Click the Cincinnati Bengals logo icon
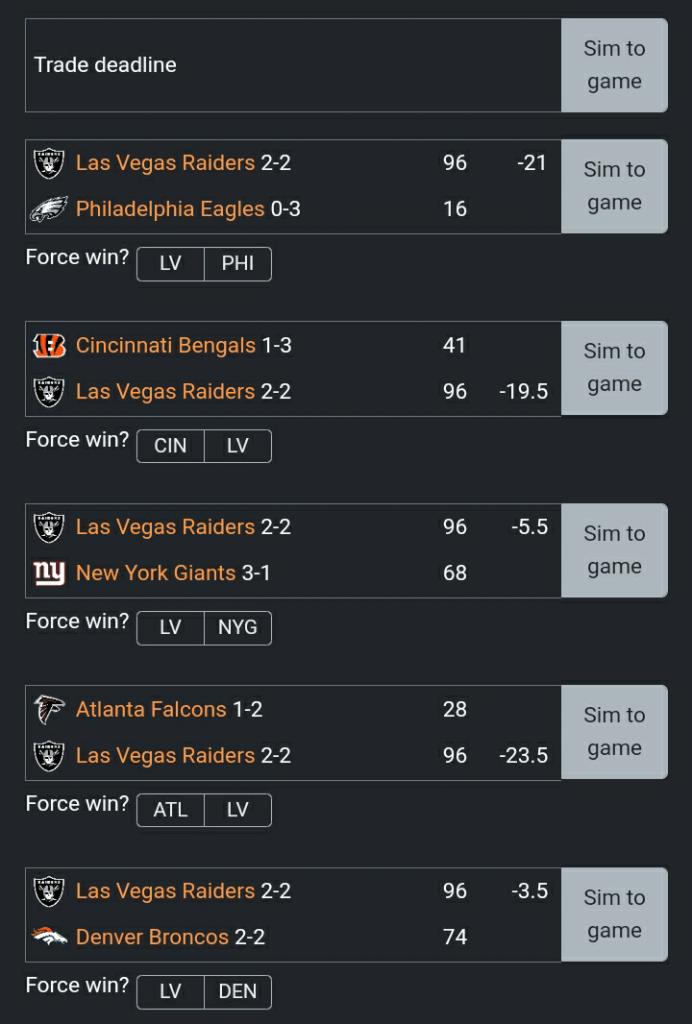Screen dimensions: 692x1024 tap(49, 345)
